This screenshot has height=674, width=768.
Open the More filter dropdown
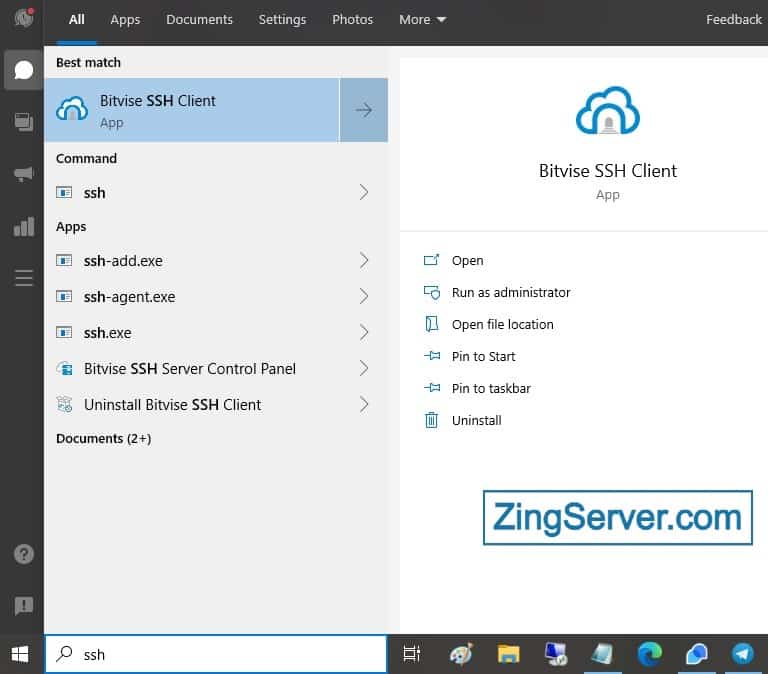pyautogui.click(x=422, y=20)
